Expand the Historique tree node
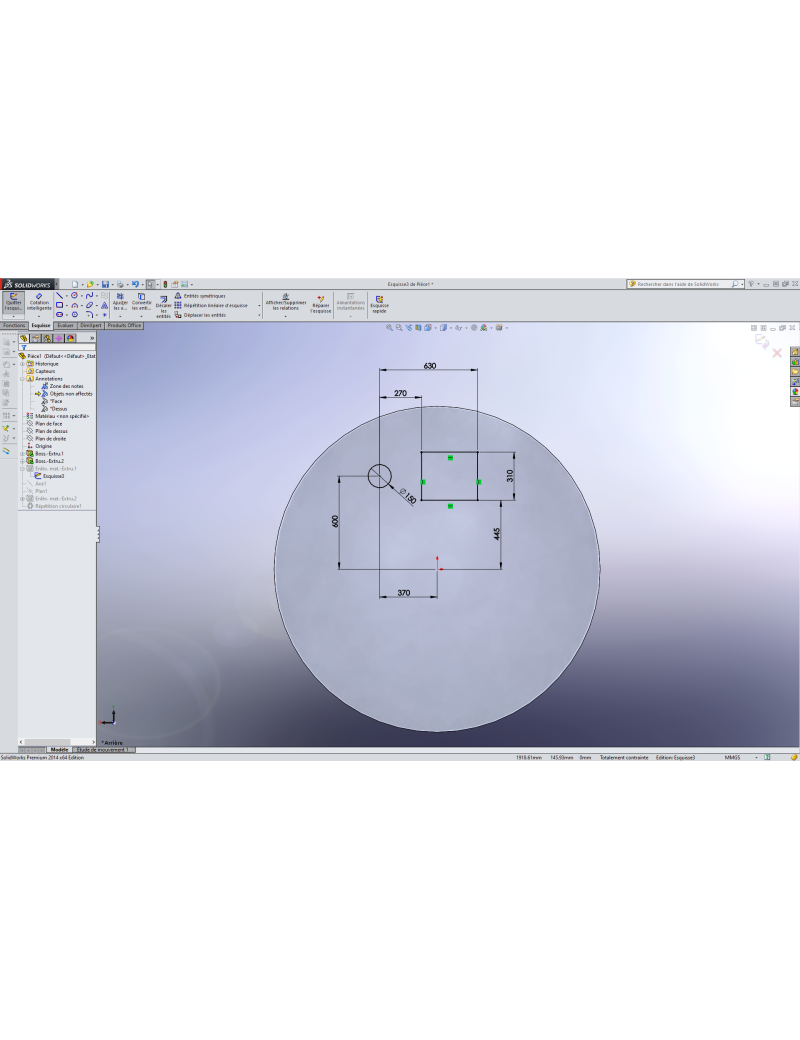Image resolution: width=800 pixels, height=1040 pixels. point(22,364)
